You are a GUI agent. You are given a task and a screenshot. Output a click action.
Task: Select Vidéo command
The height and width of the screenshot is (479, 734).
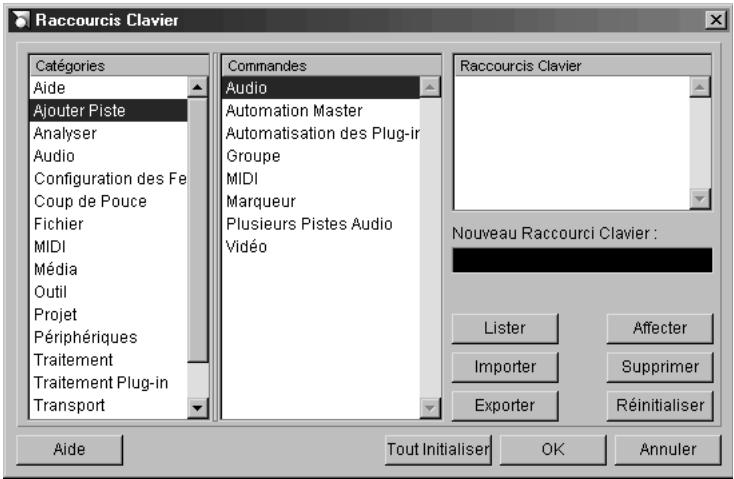[321, 247]
